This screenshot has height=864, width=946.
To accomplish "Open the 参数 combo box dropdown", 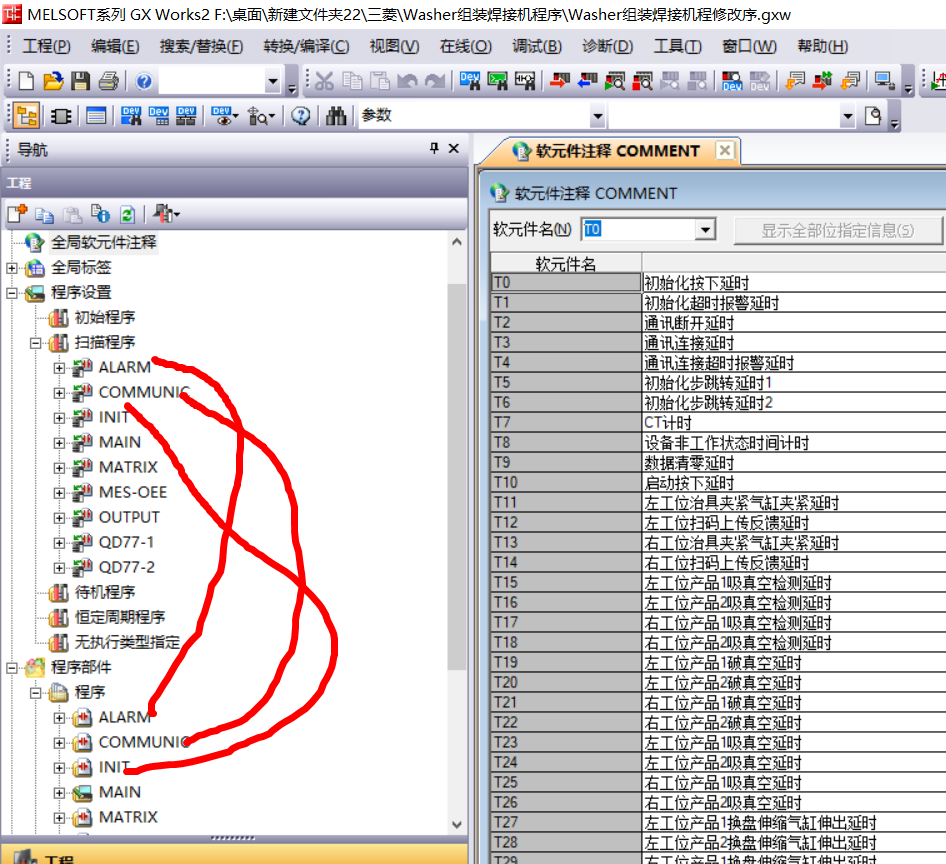I will [x=598, y=117].
